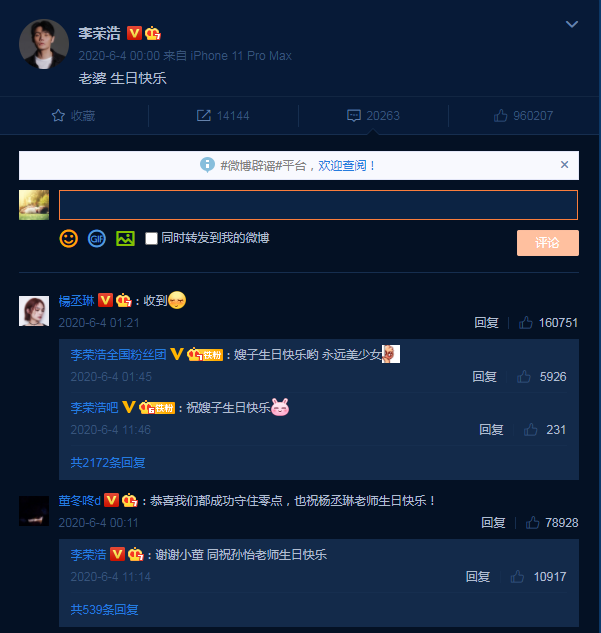The image size is (601, 633).
Task: Click the info icon in 微博辟谣 banner
Action: click(x=207, y=165)
